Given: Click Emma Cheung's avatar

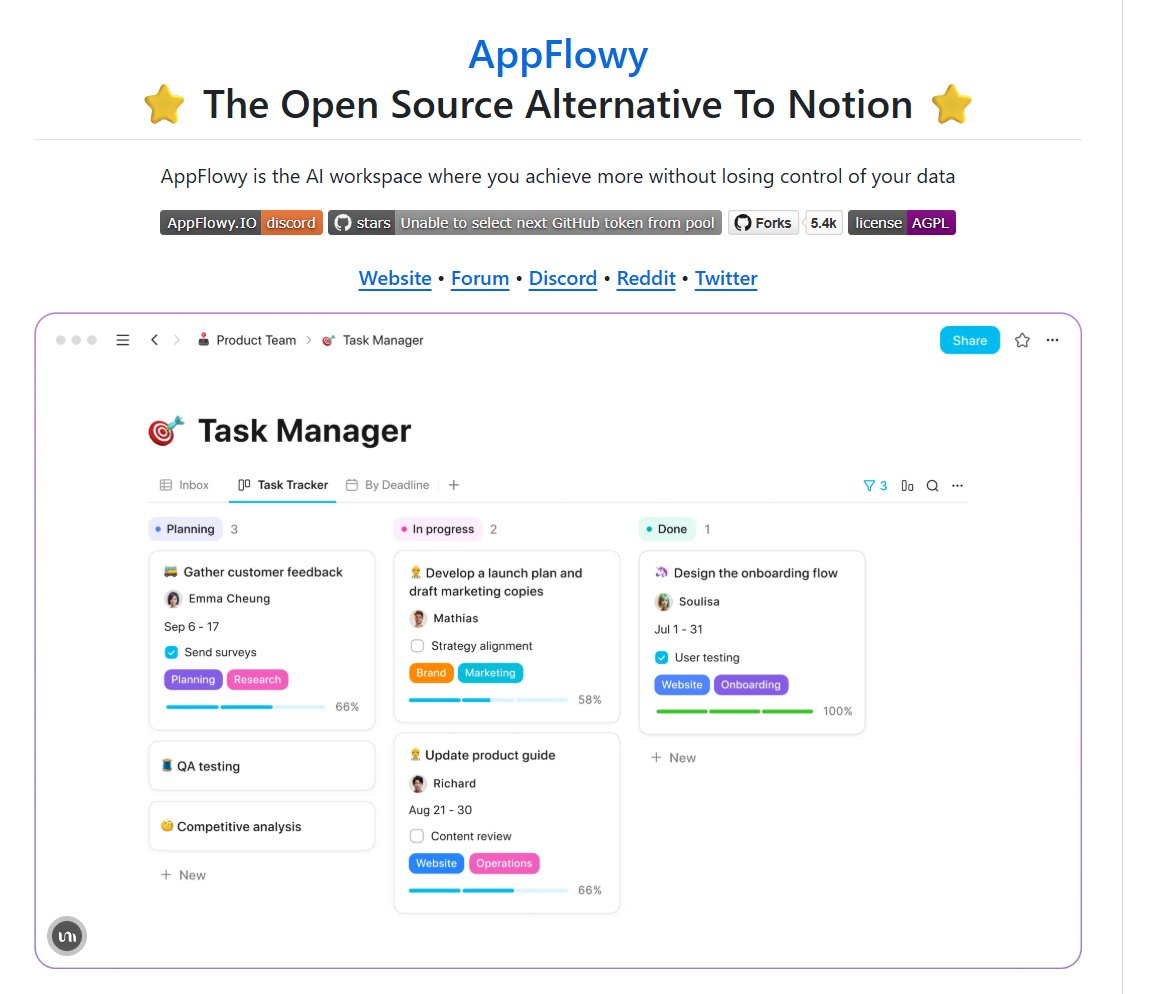Looking at the screenshot, I should 174,598.
